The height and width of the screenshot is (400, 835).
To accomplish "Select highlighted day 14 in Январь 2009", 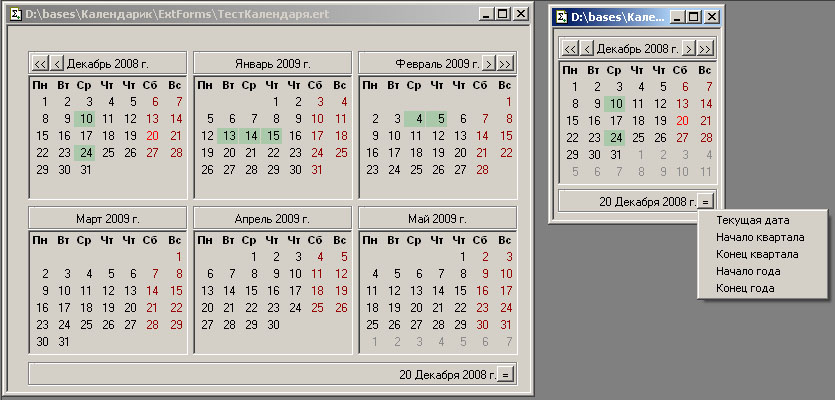I will tap(251, 136).
